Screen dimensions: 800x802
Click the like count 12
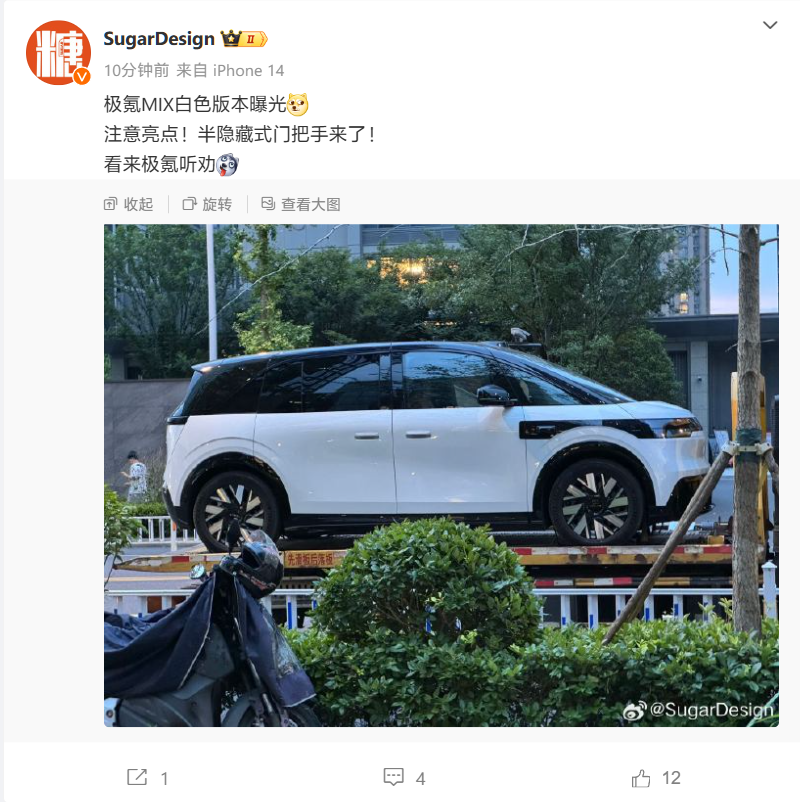point(671,778)
